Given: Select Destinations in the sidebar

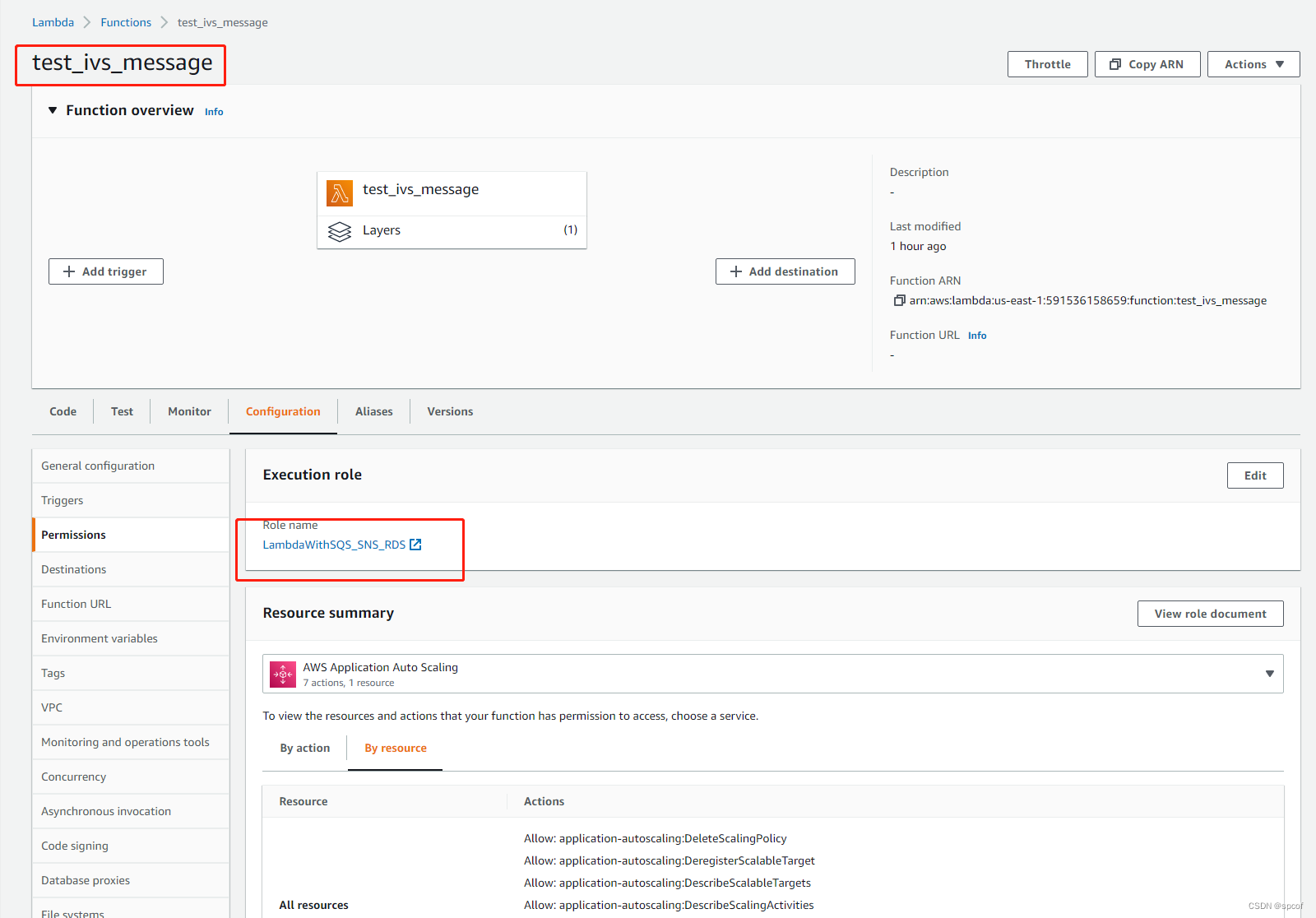Looking at the screenshot, I should point(131,569).
